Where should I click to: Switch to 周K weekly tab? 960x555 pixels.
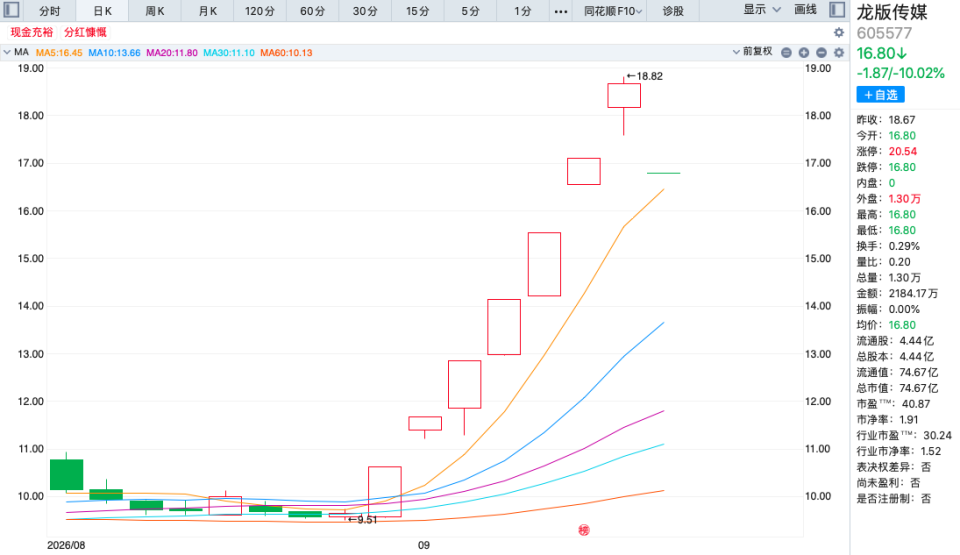(x=155, y=11)
